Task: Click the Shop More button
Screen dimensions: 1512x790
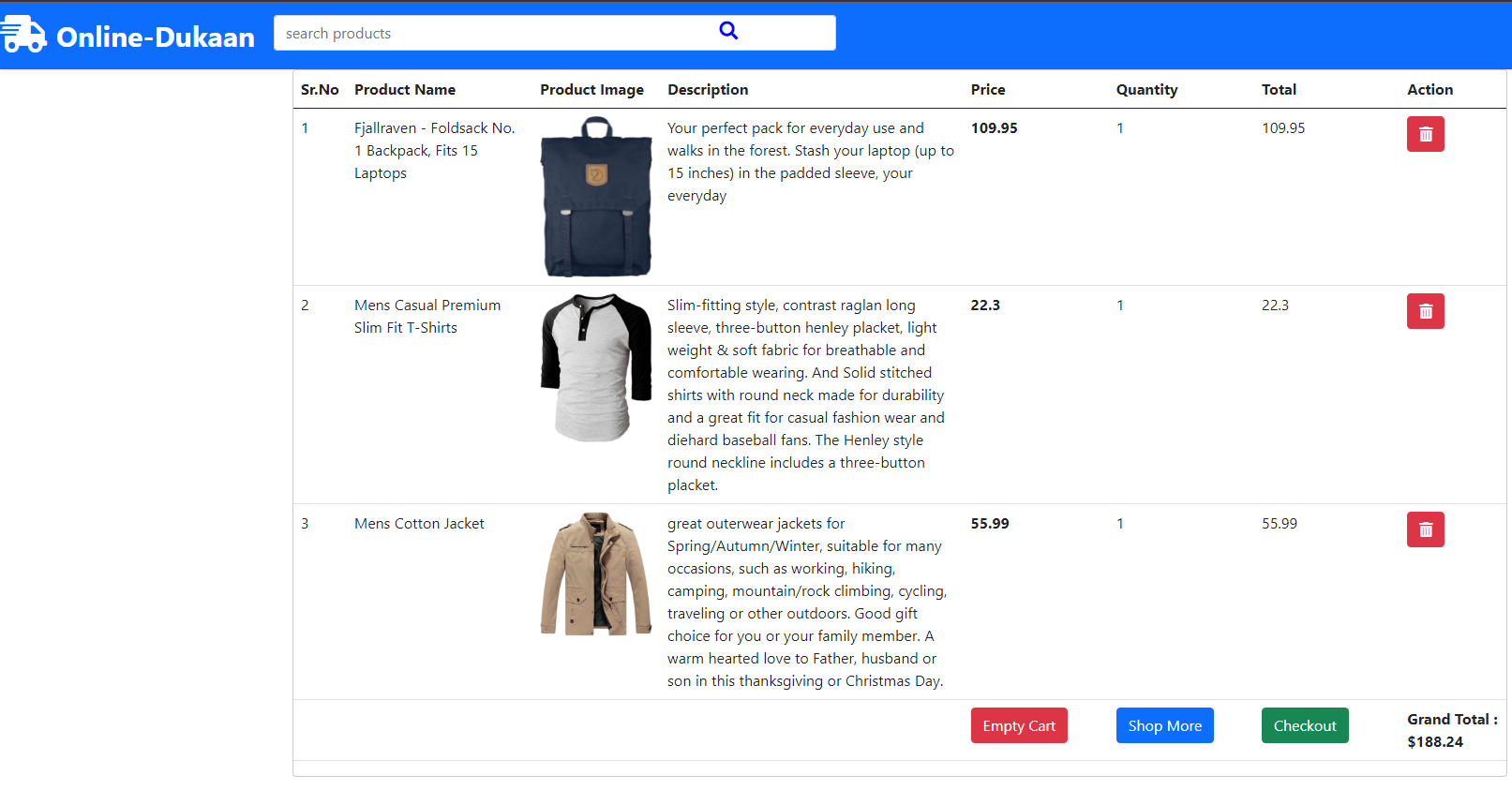Action: tap(1164, 725)
